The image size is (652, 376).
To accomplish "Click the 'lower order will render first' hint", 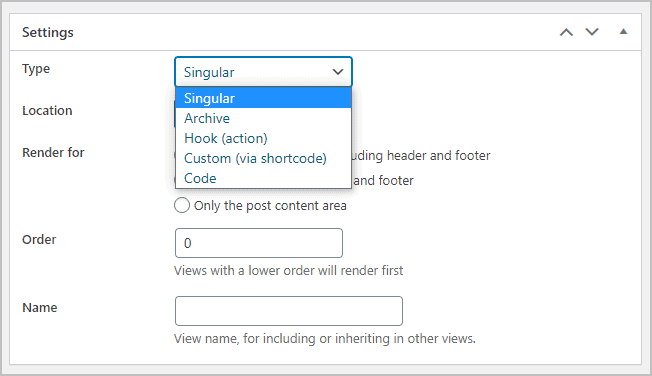I will (326, 271).
